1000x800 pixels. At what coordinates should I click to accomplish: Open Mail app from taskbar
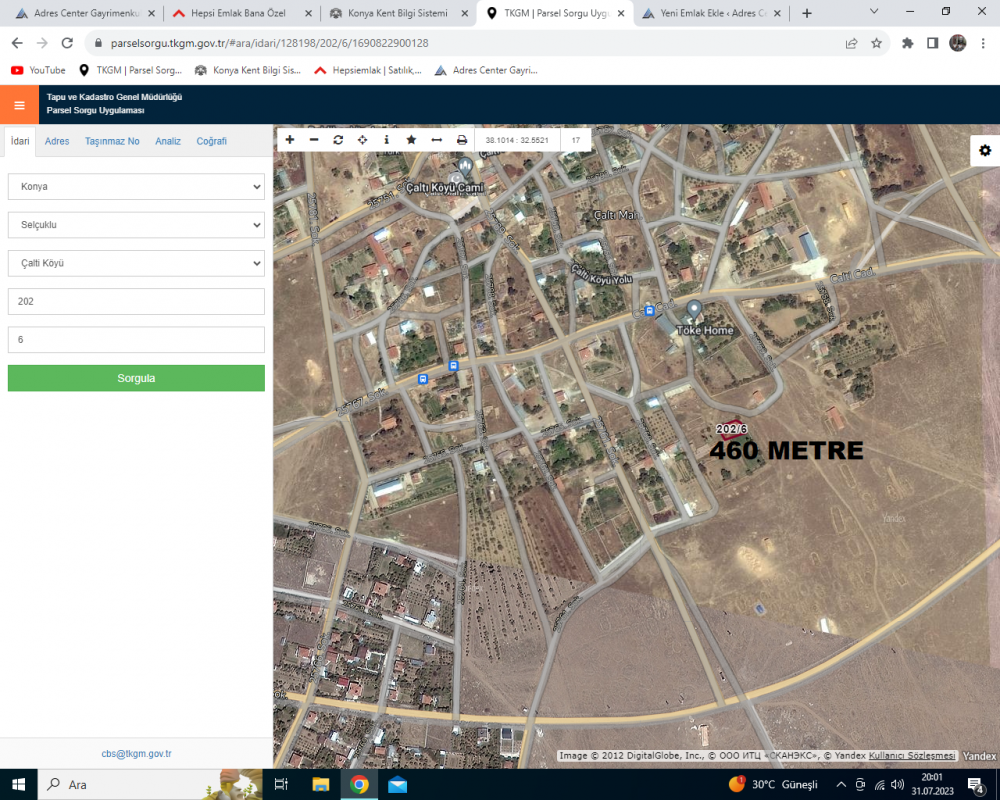(x=397, y=784)
